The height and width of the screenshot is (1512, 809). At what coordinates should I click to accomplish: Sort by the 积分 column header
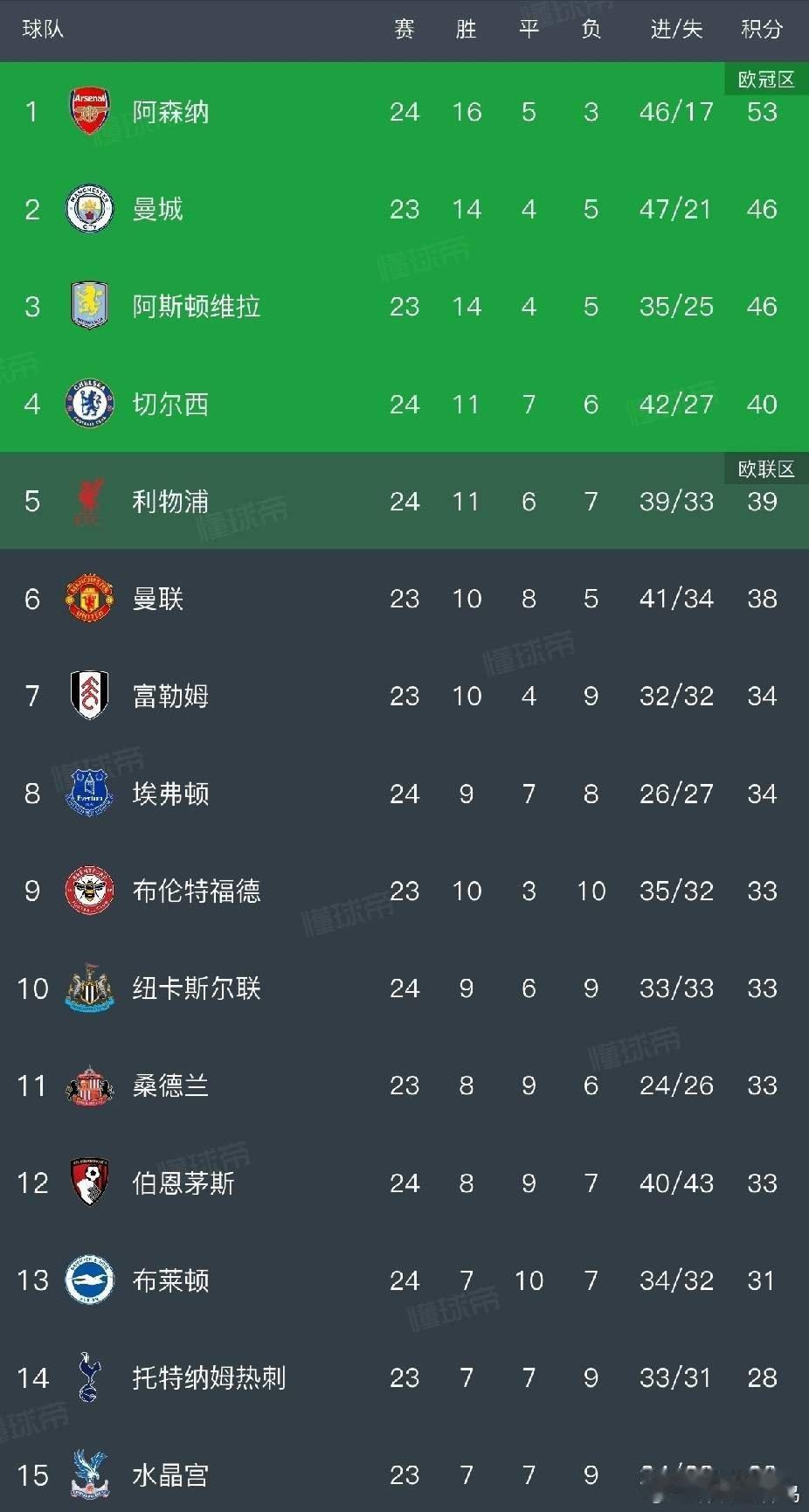[761, 29]
